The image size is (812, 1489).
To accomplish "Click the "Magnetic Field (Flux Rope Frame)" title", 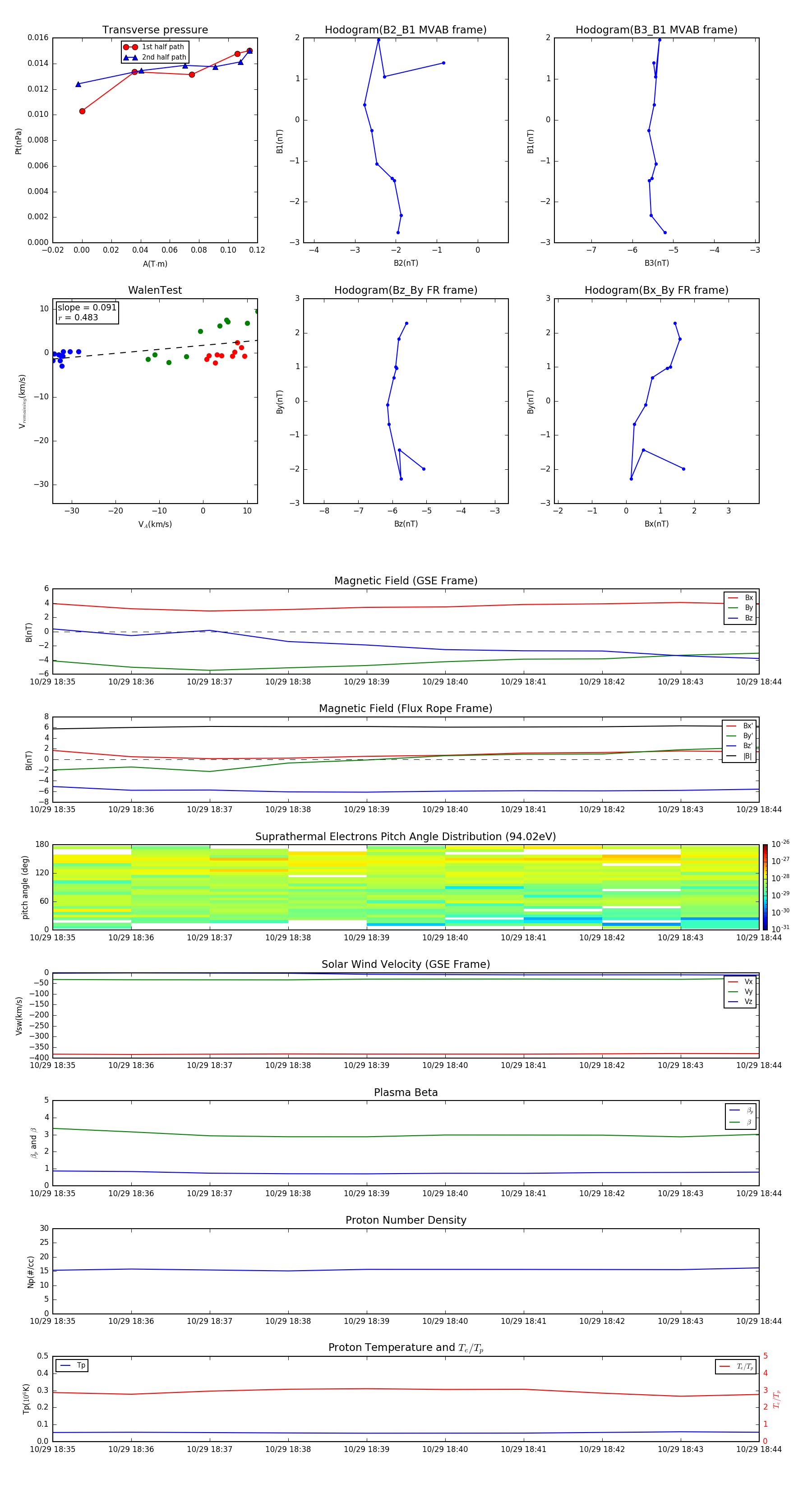I will (x=406, y=709).
